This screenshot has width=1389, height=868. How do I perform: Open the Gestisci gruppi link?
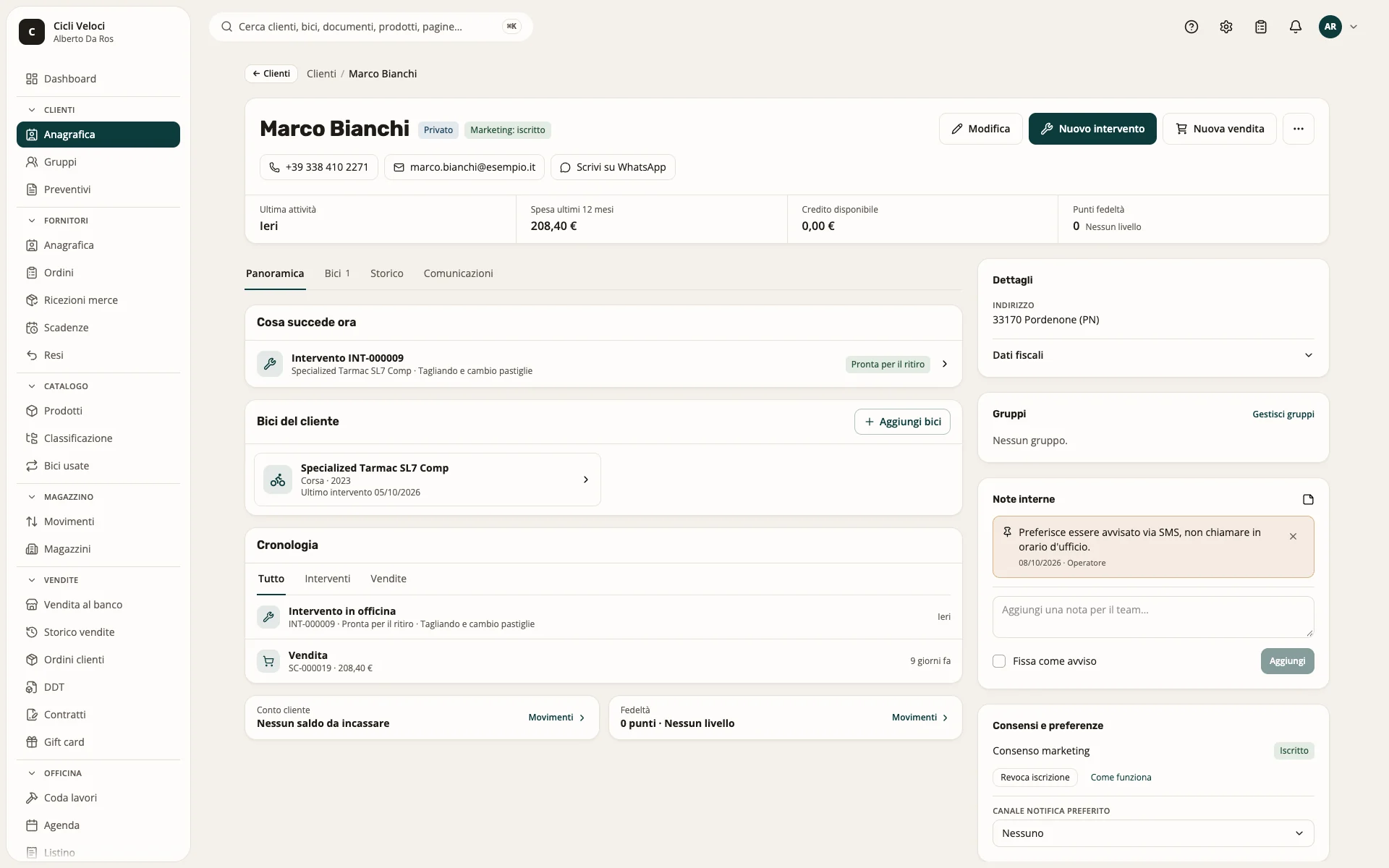point(1283,414)
